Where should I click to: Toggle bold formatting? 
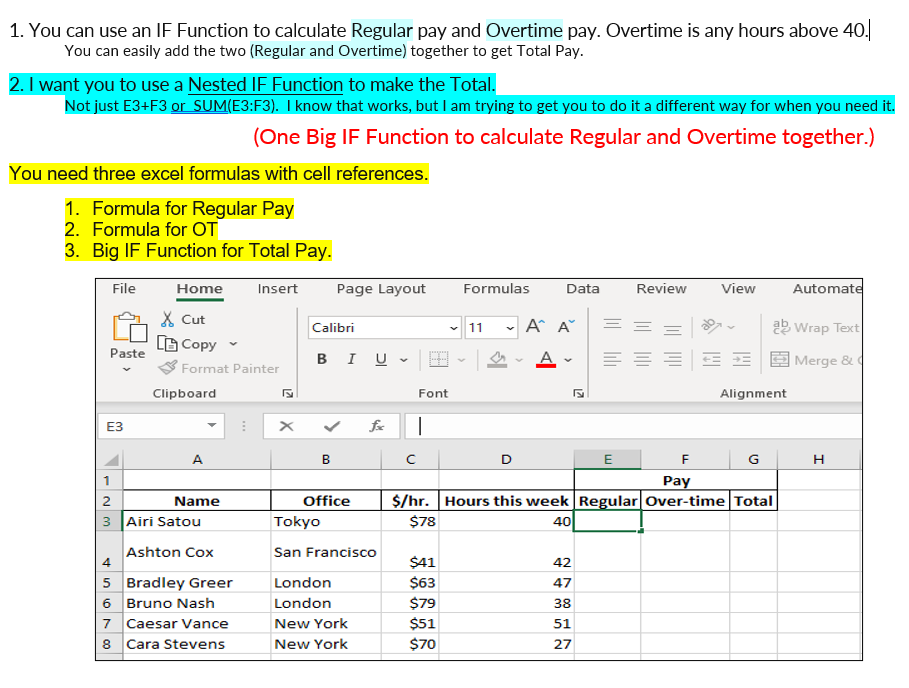tap(322, 358)
